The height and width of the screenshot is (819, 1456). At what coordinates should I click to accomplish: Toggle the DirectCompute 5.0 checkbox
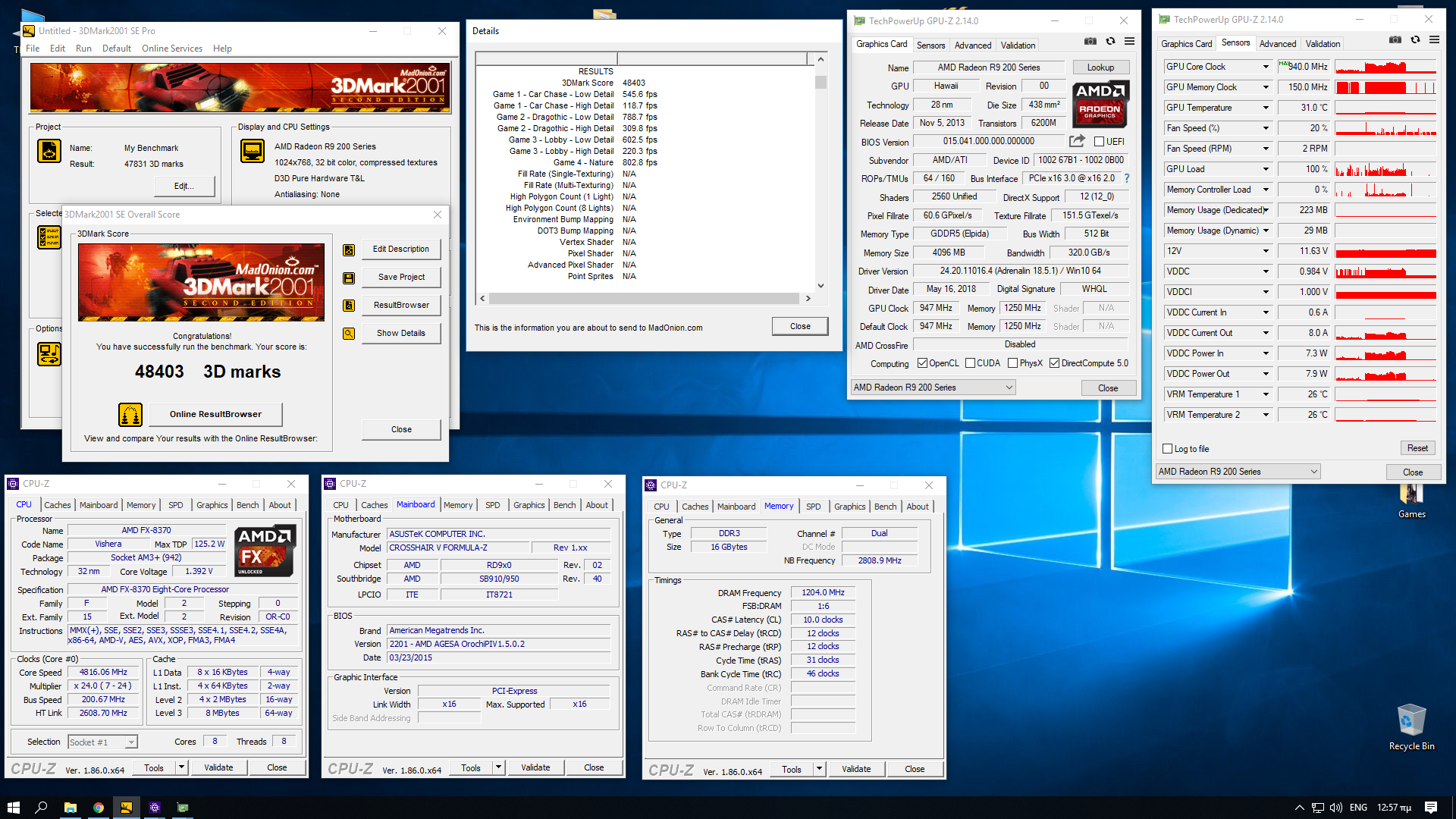click(1054, 363)
